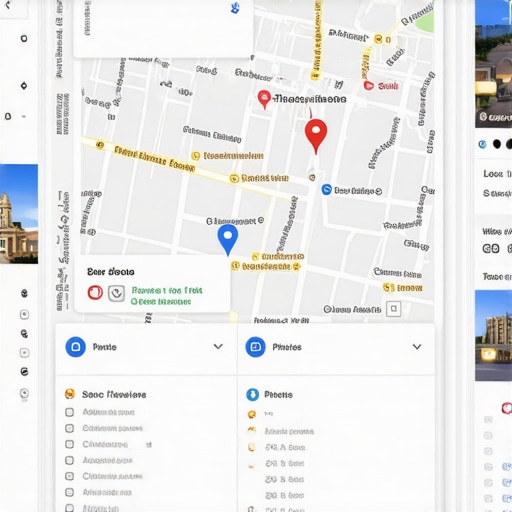Viewport: 512px width, 512px height.
Task: Open the first green link in the info card
Action: tap(167, 290)
